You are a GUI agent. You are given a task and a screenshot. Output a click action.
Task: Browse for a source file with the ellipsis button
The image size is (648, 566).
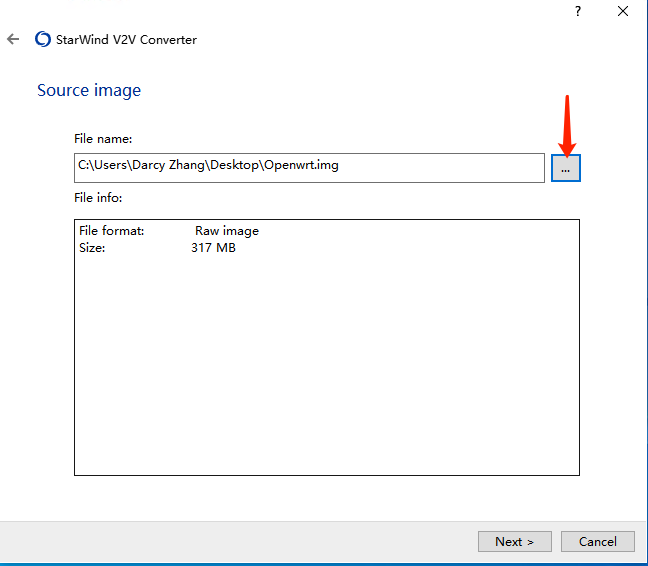[x=566, y=168]
